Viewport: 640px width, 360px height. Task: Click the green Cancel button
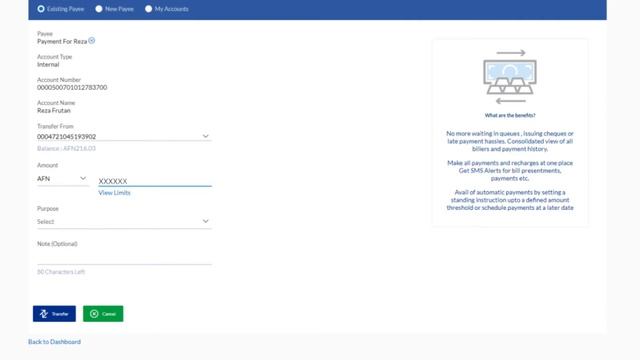click(103, 313)
